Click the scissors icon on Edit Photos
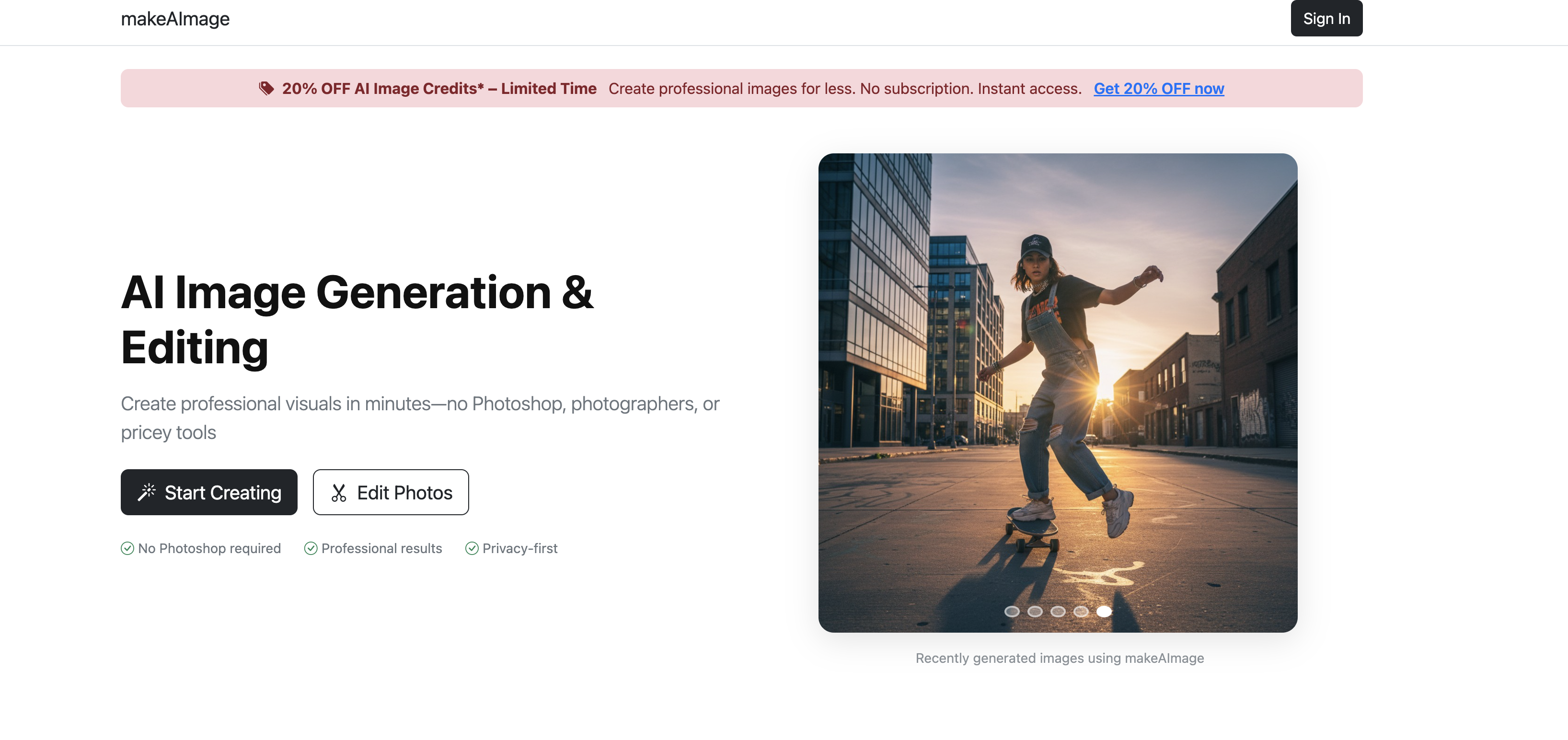Screen dimensions: 1568x740 pyautogui.click(x=339, y=492)
